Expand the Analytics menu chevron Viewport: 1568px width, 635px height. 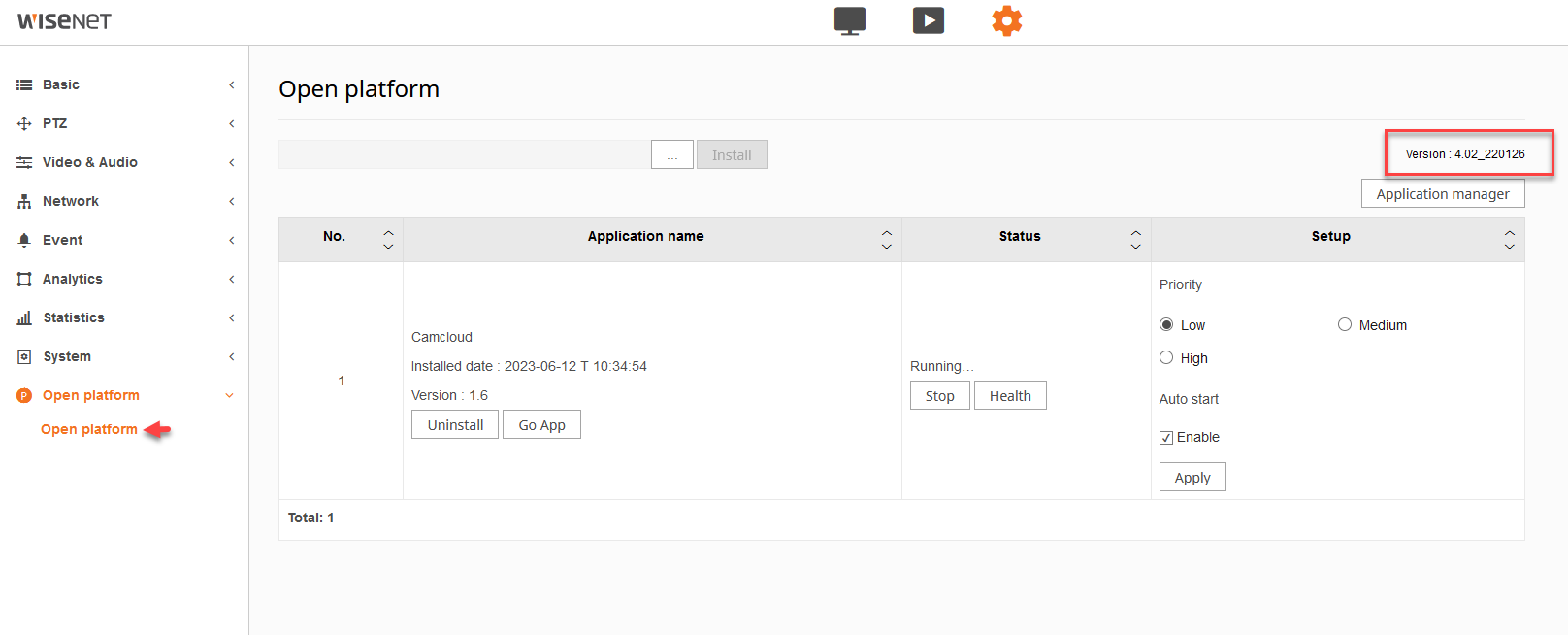pos(231,280)
